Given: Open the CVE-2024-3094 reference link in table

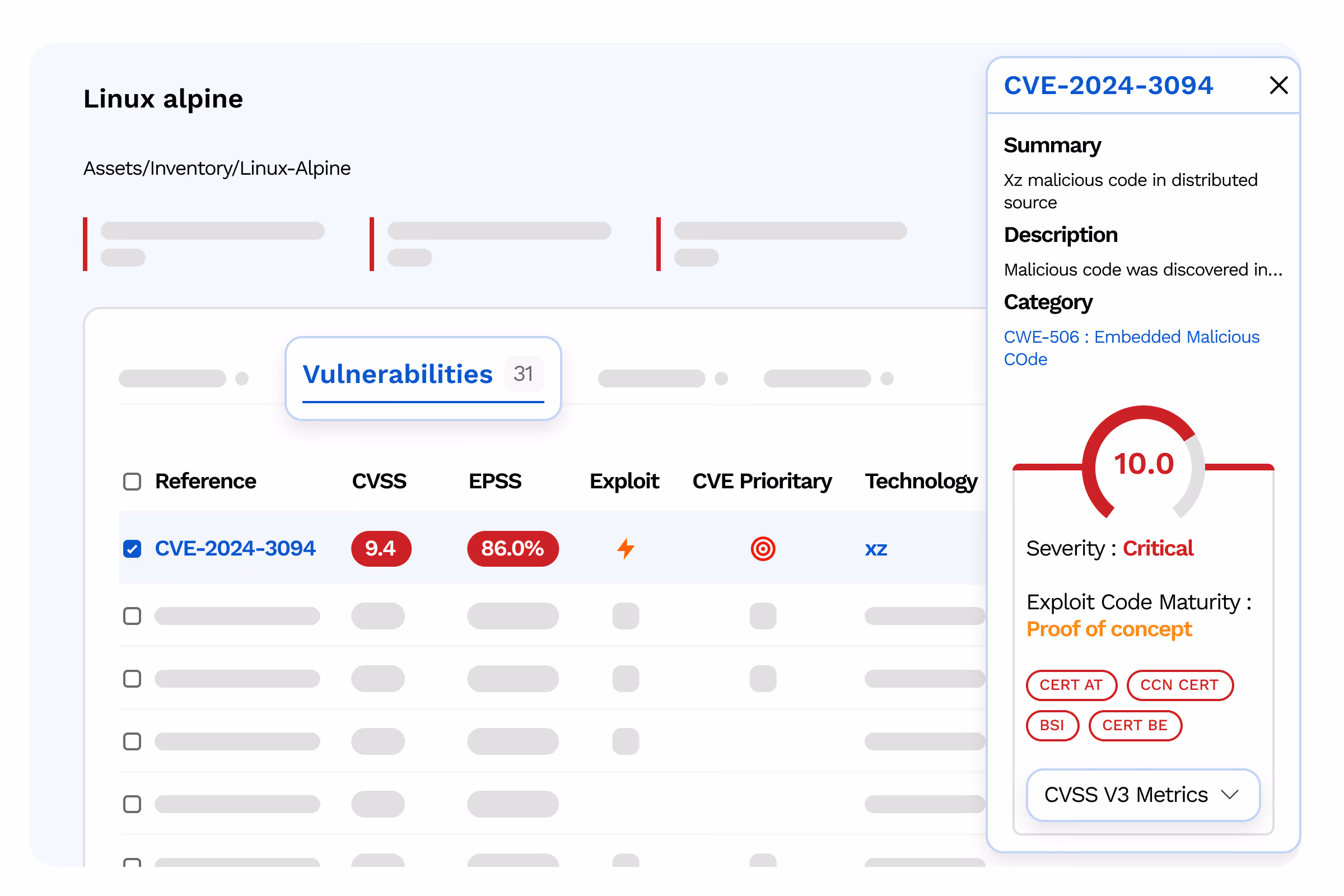Looking at the screenshot, I should tap(235, 549).
